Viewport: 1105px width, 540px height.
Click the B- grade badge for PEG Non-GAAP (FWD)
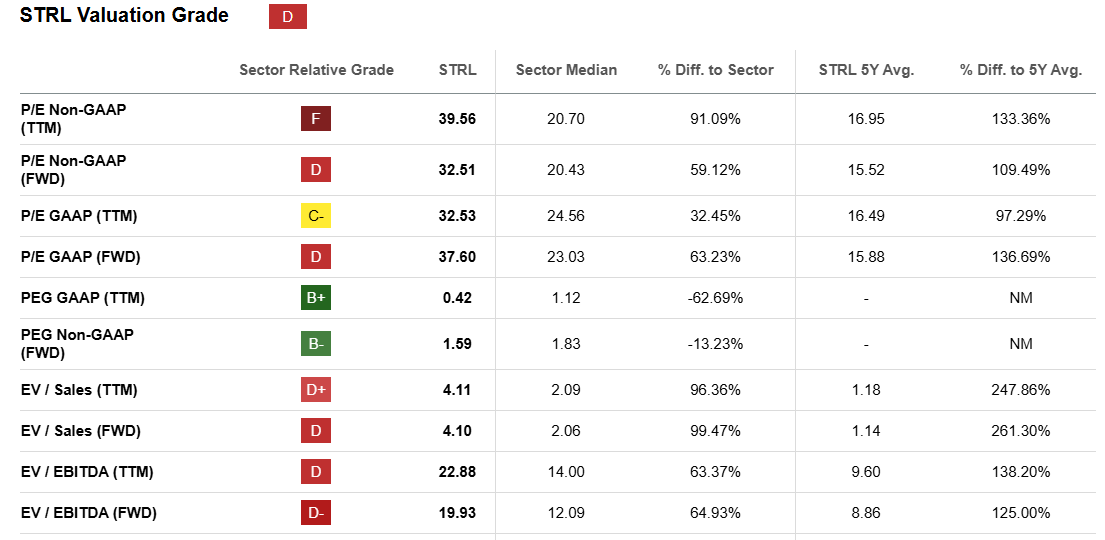316,344
